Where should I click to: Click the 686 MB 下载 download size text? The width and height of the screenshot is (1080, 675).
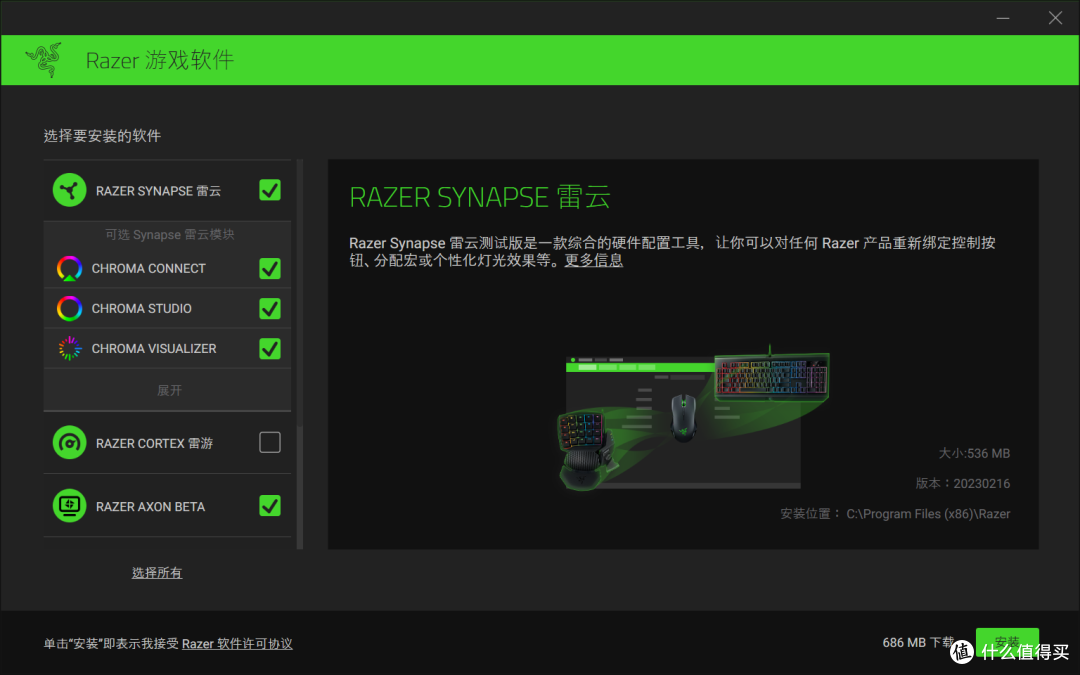point(919,643)
